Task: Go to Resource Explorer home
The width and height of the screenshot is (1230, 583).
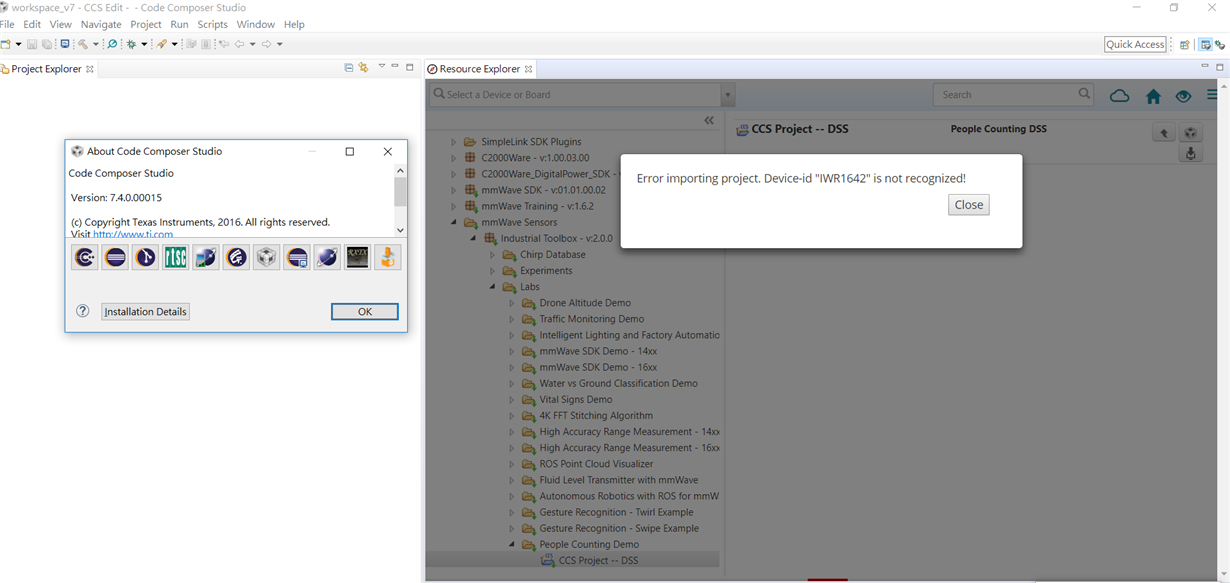Action: [x=1153, y=96]
